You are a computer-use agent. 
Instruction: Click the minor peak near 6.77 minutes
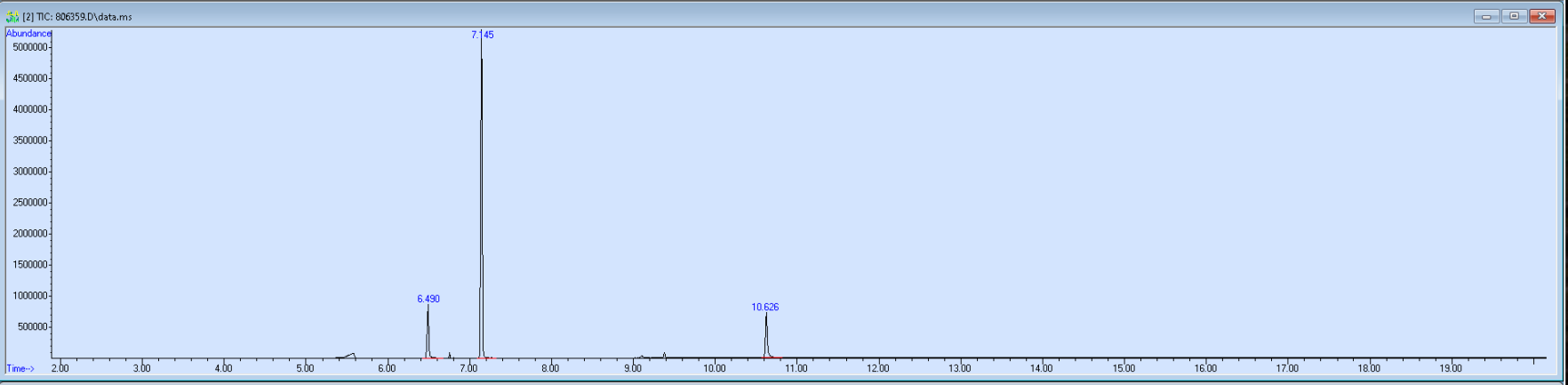coord(450,355)
